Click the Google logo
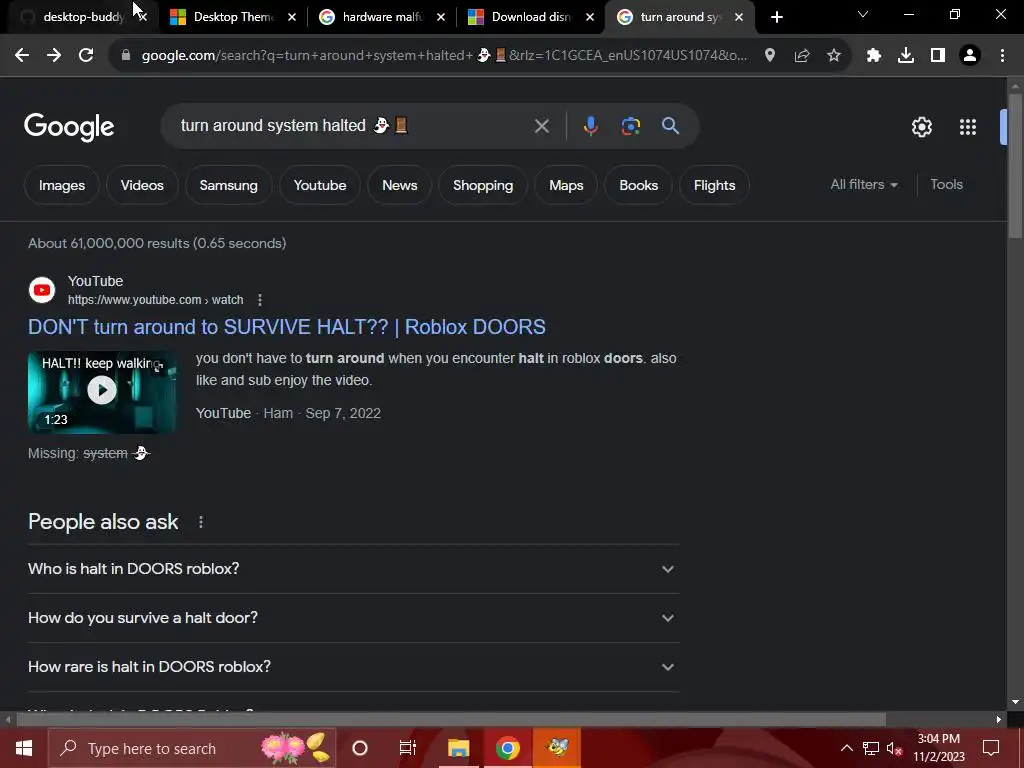This screenshot has height=768, width=1024. 69,127
